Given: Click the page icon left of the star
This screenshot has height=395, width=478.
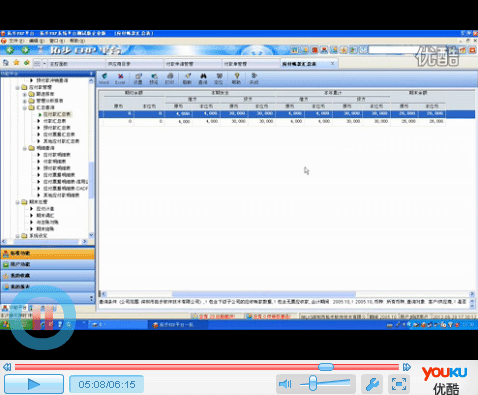Looking at the screenshot, I should tap(6, 63).
